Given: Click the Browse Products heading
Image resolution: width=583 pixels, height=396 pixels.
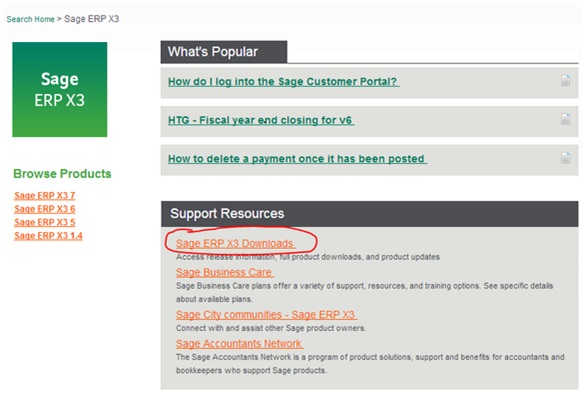Looking at the screenshot, I should [x=62, y=174].
